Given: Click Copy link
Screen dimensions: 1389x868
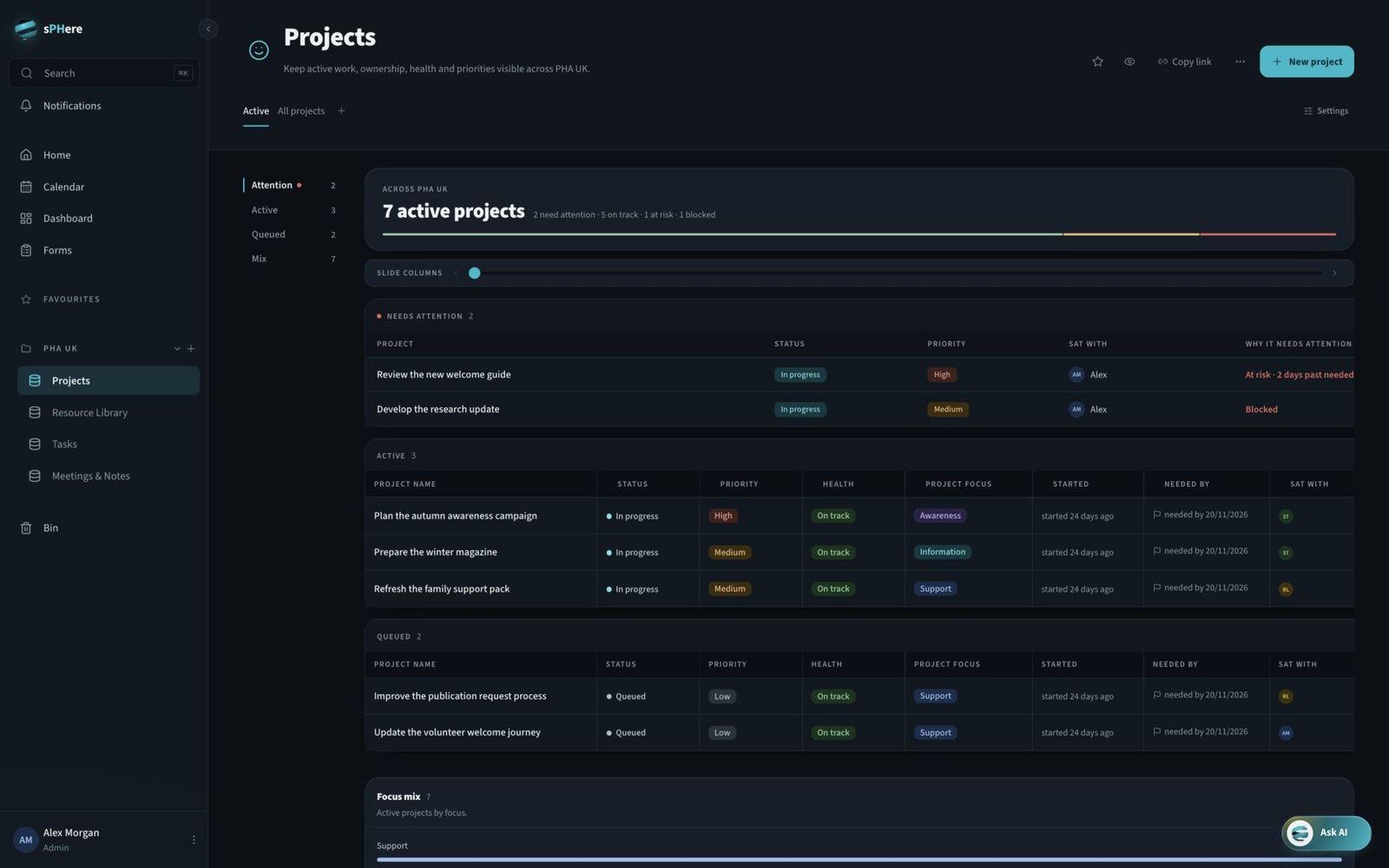Looking at the screenshot, I should pos(1184,62).
